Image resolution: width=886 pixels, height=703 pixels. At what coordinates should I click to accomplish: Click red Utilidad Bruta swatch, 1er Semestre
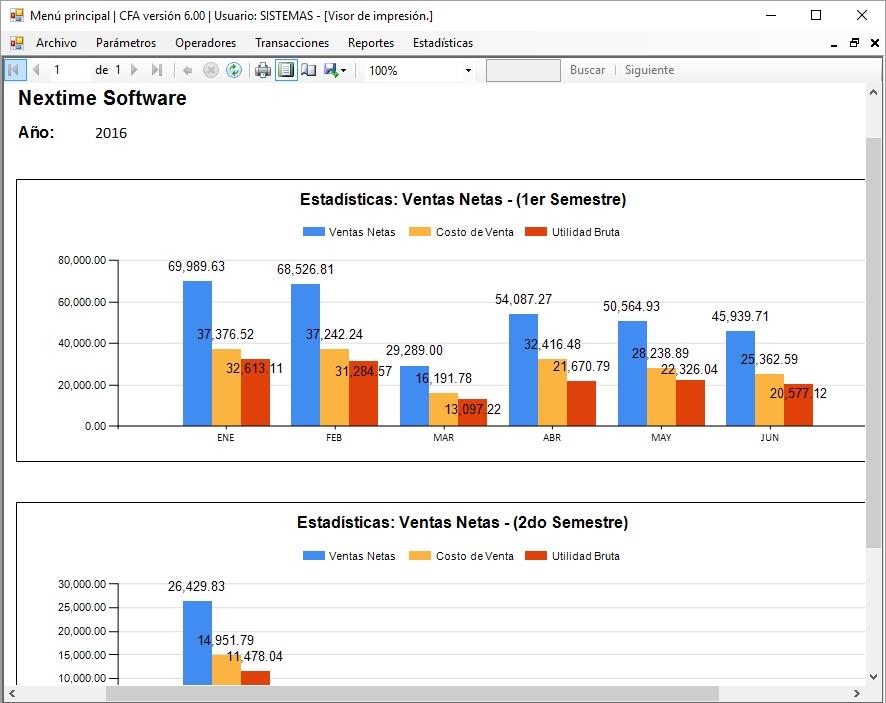click(536, 232)
